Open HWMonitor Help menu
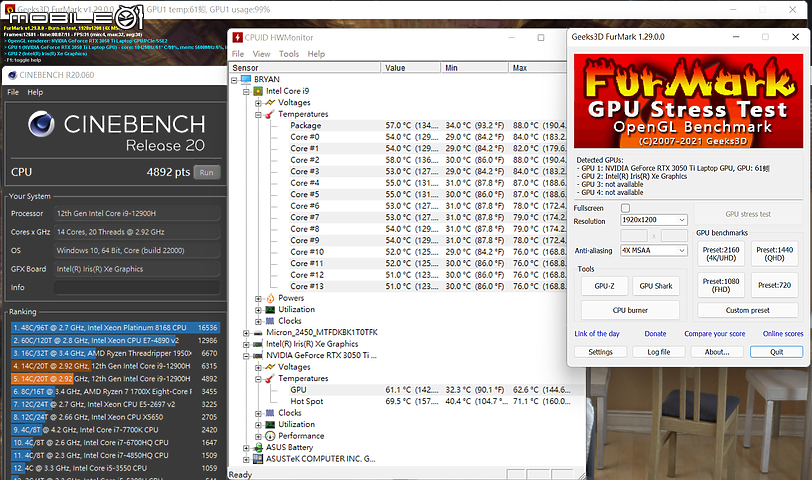 pyautogui.click(x=316, y=54)
